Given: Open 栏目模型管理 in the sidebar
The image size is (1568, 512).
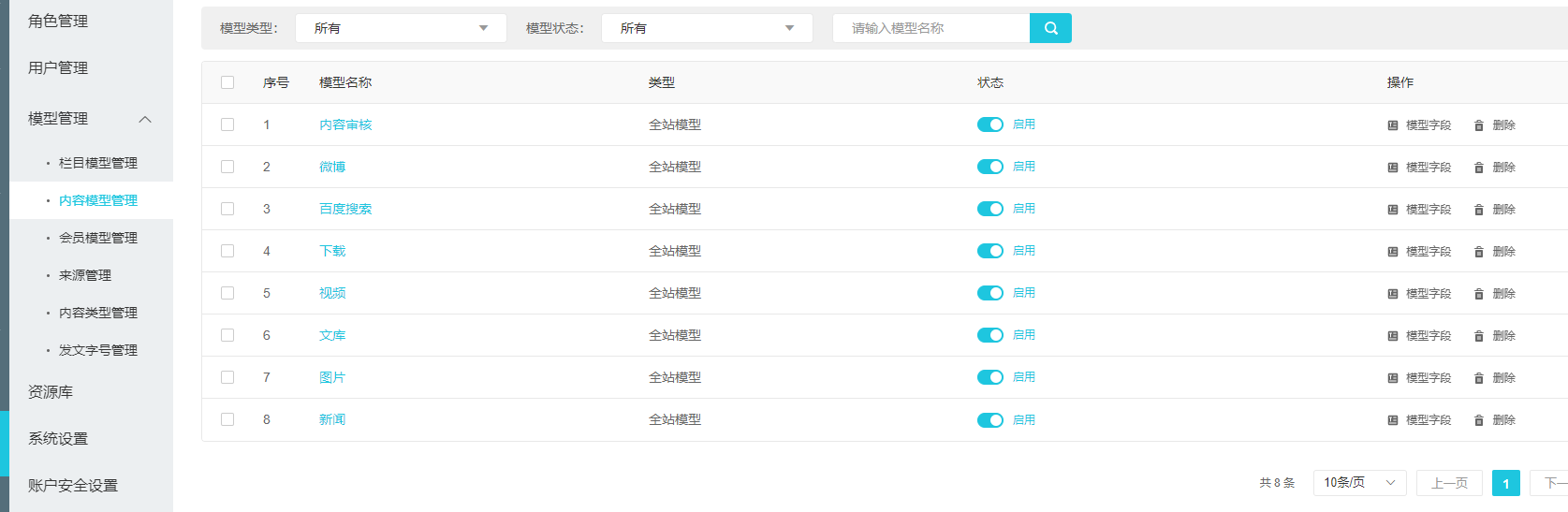Looking at the screenshot, I should [97, 163].
